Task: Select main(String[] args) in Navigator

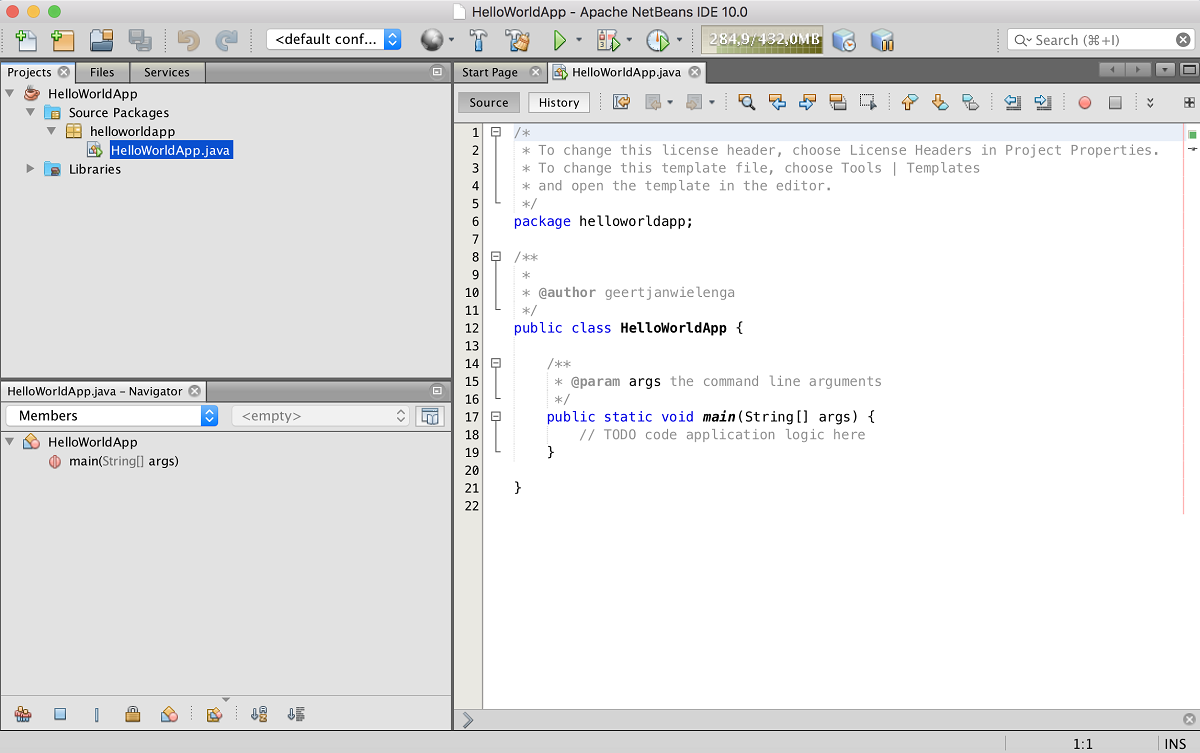Action: point(123,461)
